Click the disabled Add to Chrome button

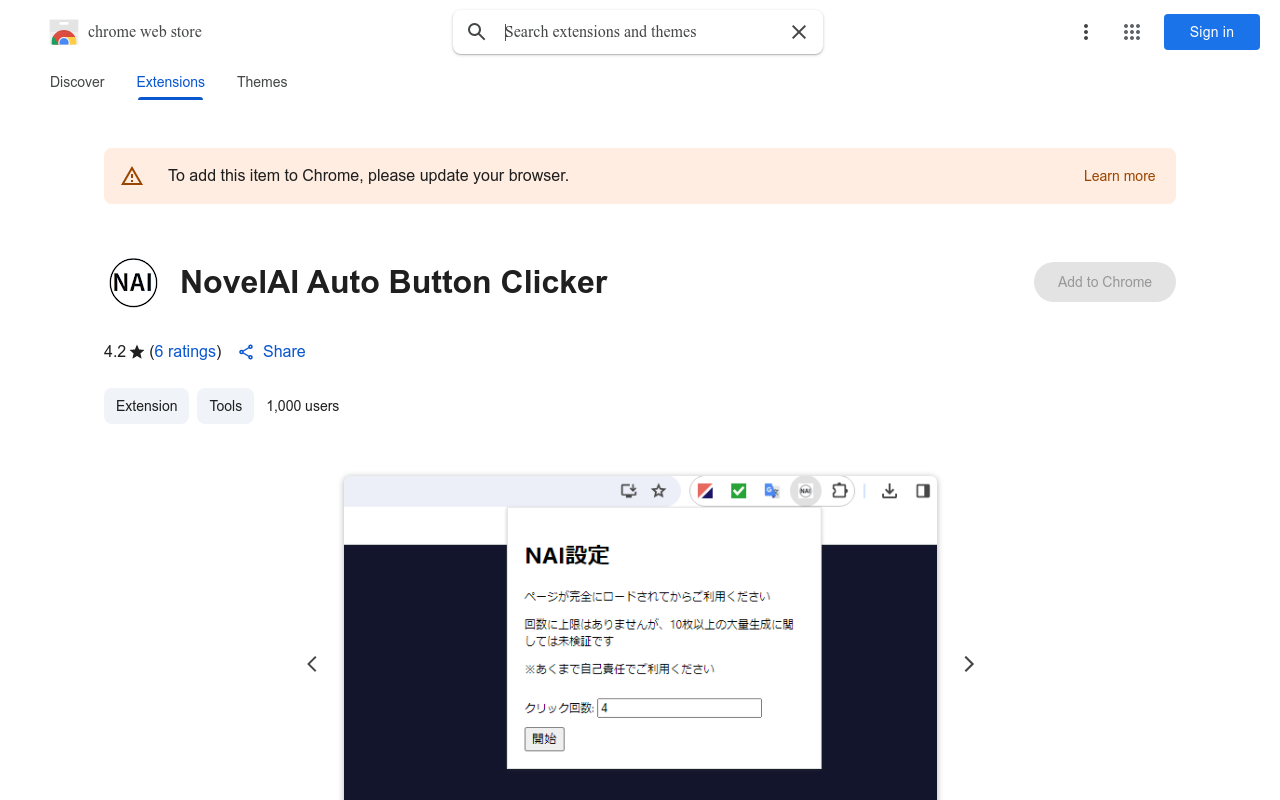click(x=1105, y=282)
